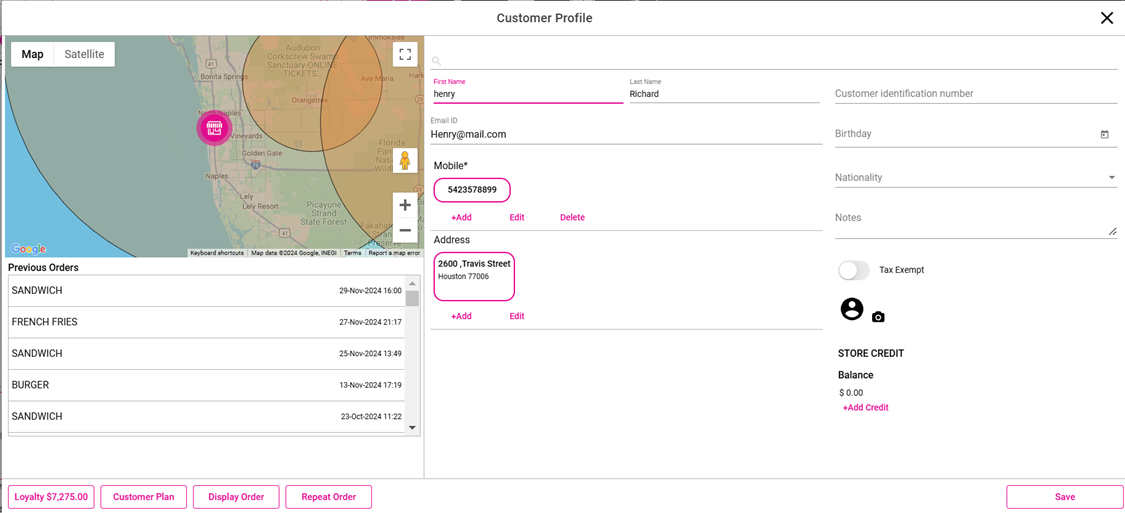Zoom out on the map

pos(405,231)
